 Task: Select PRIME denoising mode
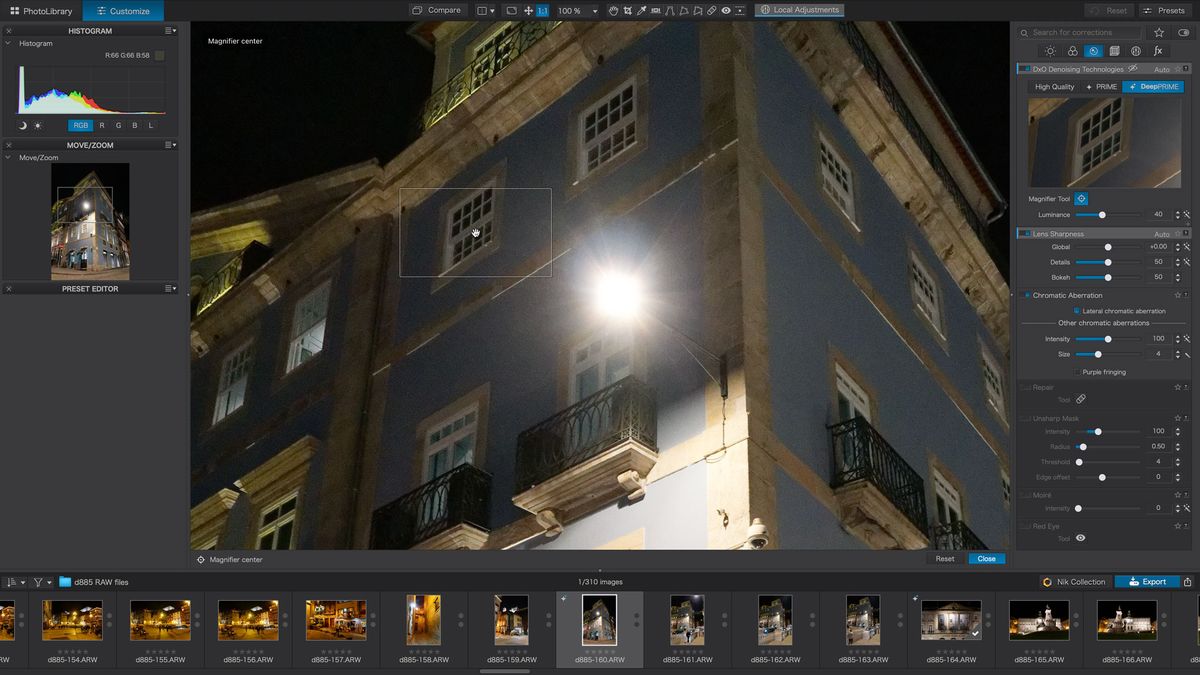(x=1101, y=87)
